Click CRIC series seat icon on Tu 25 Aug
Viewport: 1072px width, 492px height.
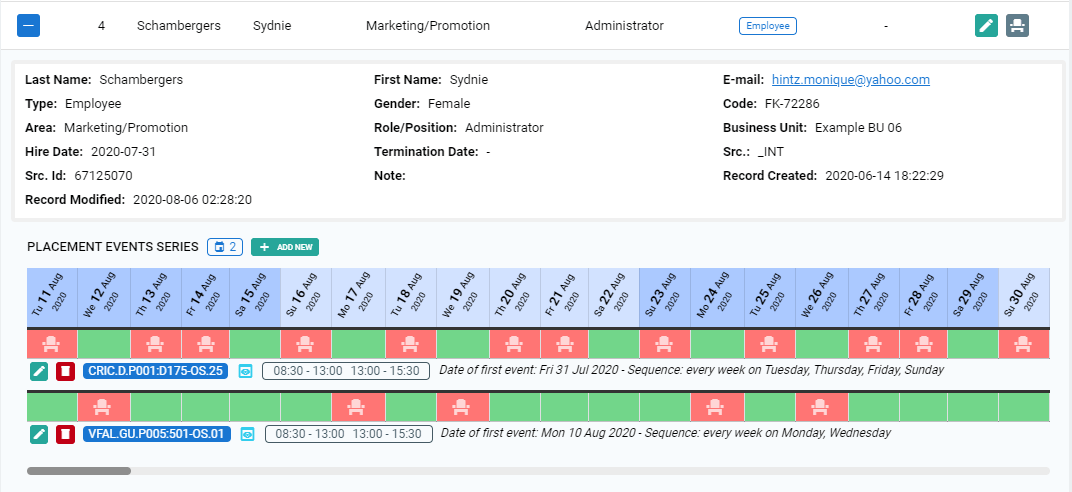770,344
